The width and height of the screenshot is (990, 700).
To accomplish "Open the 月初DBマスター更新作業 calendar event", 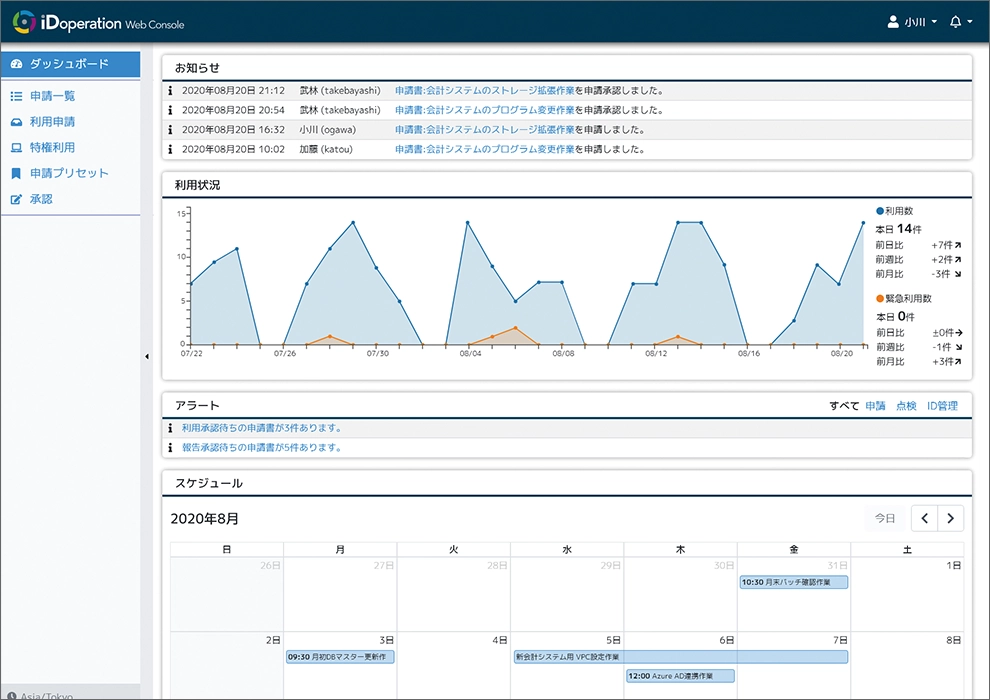I will click(340, 657).
